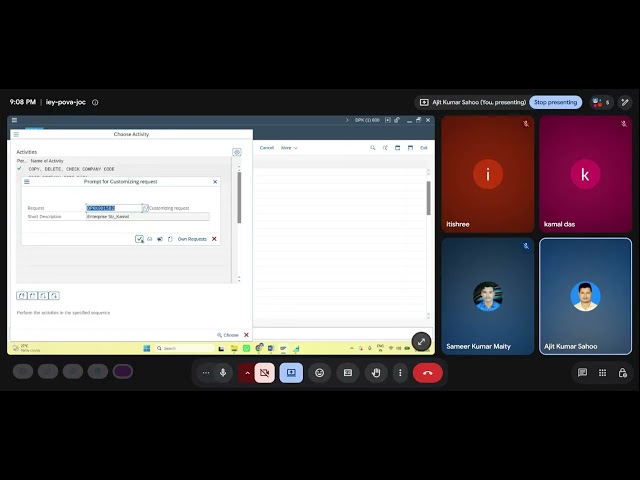Open the emoji reactions button
This screenshot has width=640, height=480.
pos(320,373)
